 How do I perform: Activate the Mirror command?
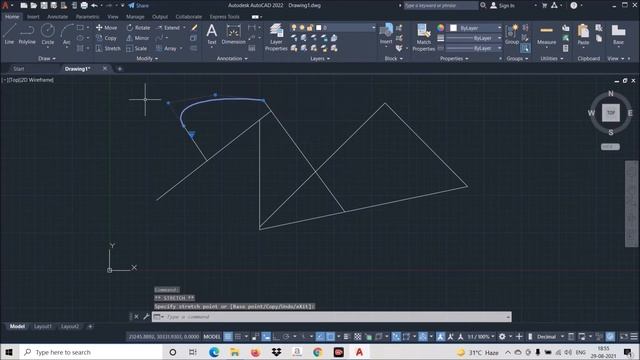pos(138,38)
